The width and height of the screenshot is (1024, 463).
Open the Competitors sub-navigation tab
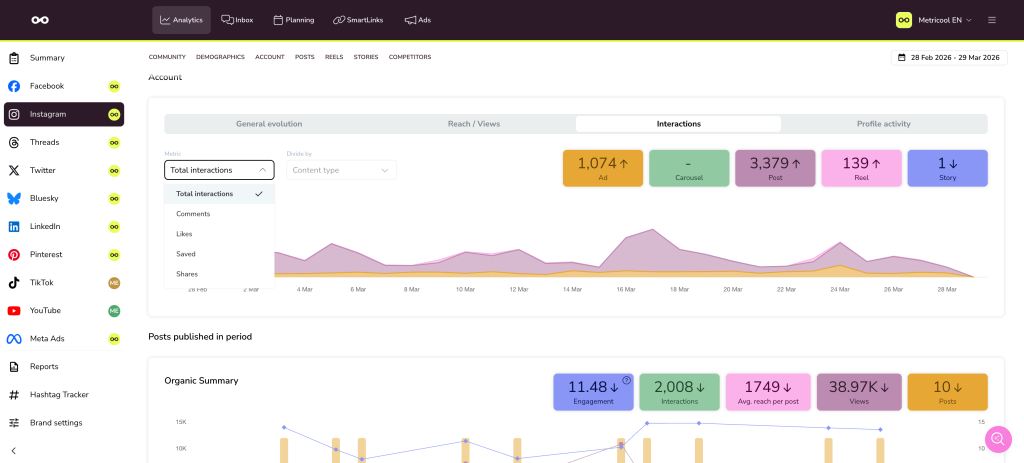click(410, 57)
